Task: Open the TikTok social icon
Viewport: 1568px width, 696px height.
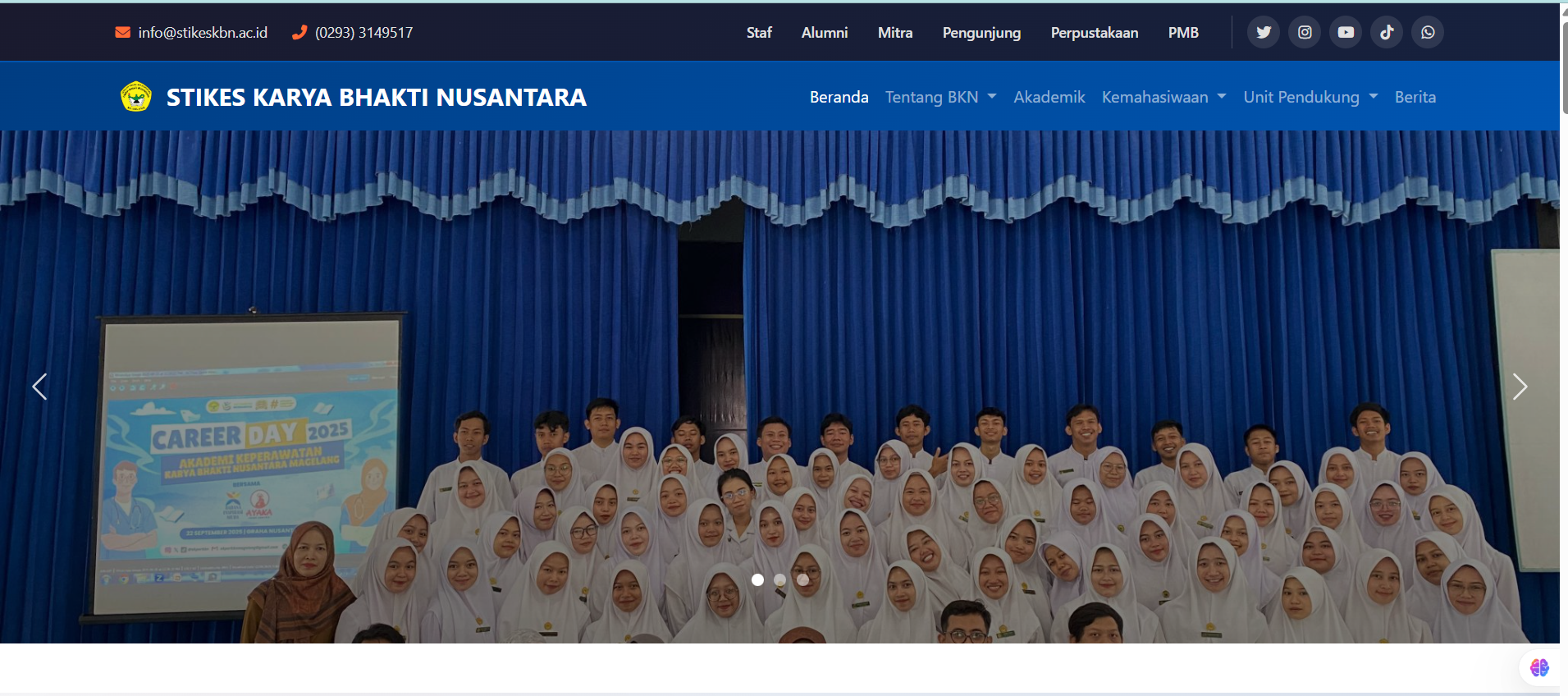Action: point(1387,32)
